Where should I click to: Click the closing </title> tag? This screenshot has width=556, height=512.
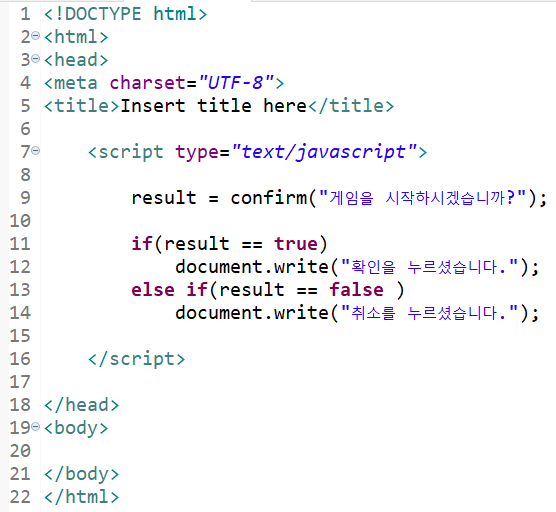(351, 106)
